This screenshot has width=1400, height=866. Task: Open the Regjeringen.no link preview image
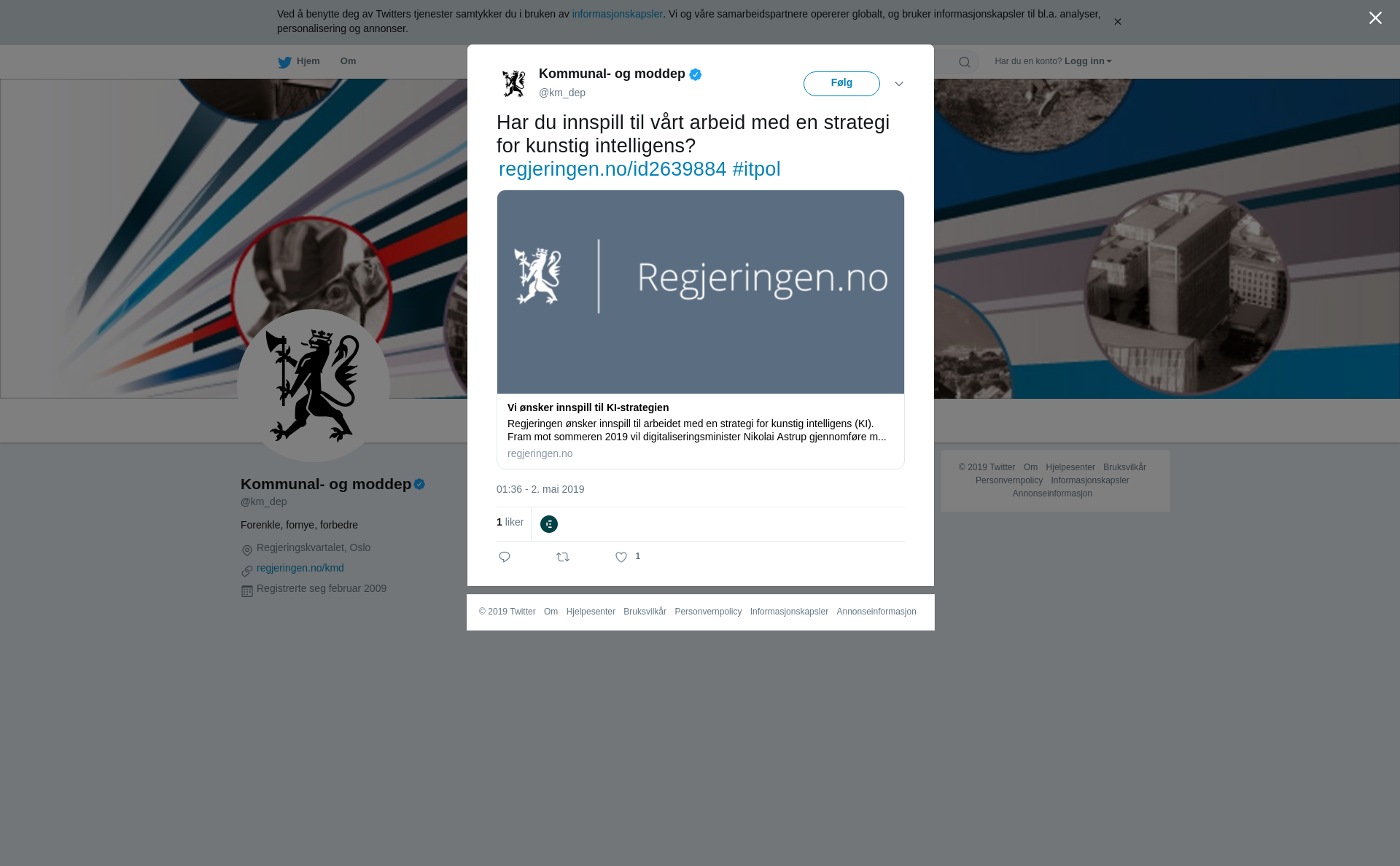(x=701, y=292)
